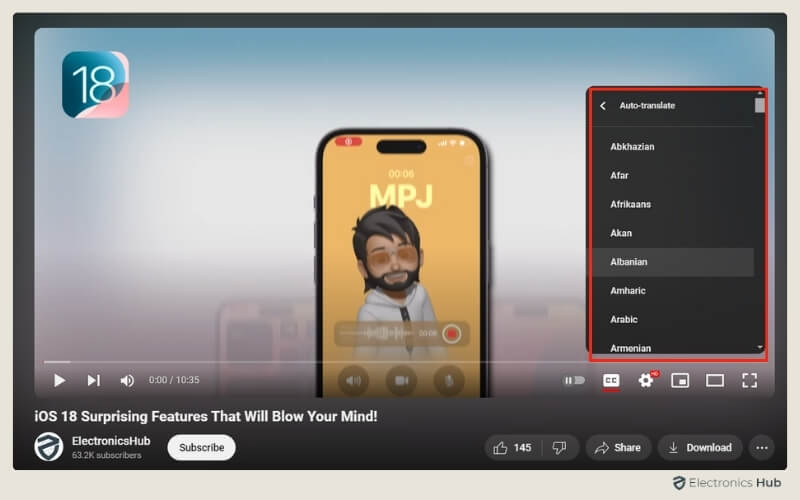800x500 pixels.
Task: Click the Auto-translate menu header
Action: (647, 106)
